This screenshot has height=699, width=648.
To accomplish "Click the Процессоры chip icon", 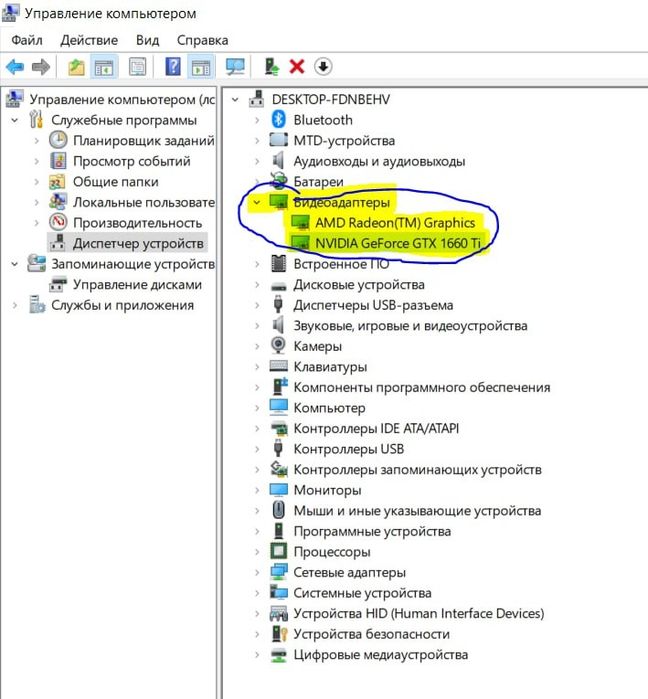I will [x=279, y=551].
